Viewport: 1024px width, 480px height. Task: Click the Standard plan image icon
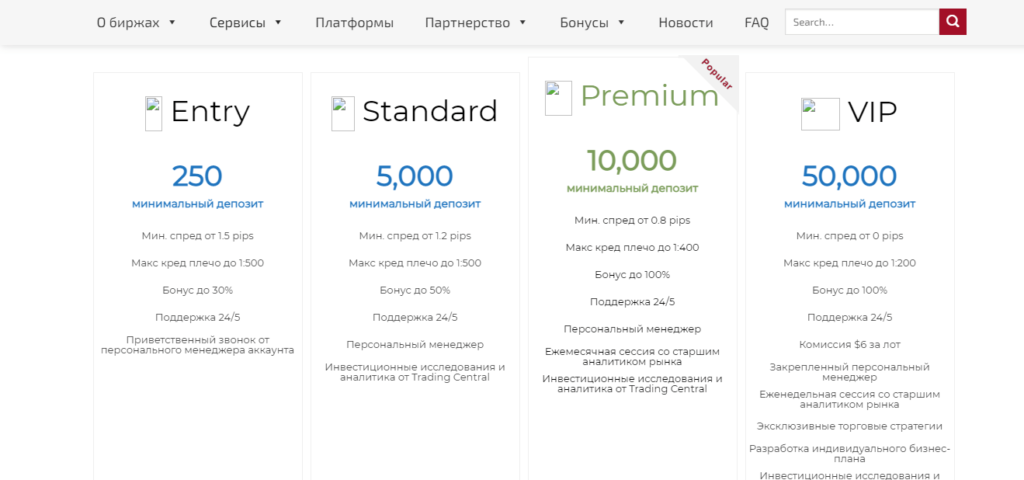coord(343,113)
